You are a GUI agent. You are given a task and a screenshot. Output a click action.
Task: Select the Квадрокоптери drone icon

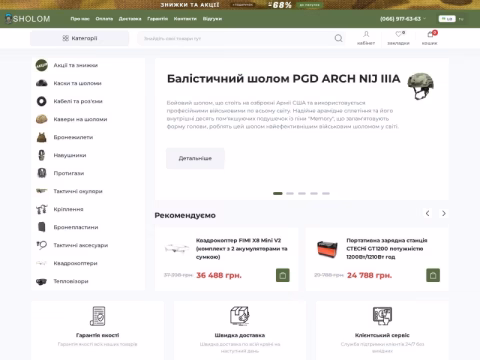pos(42,263)
